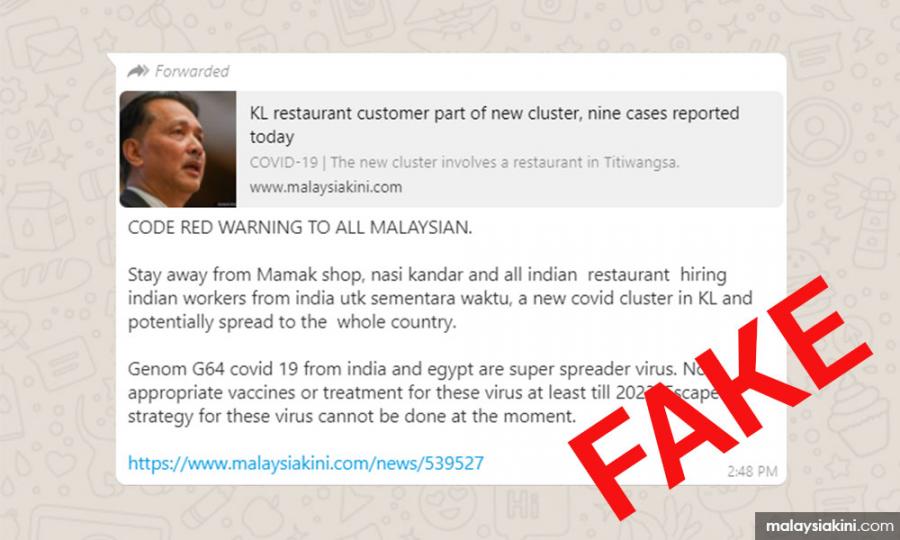Screen dimensions: 900x540
Task: Click the www.malaysiakini.com preview domain
Action: coord(325,187)
